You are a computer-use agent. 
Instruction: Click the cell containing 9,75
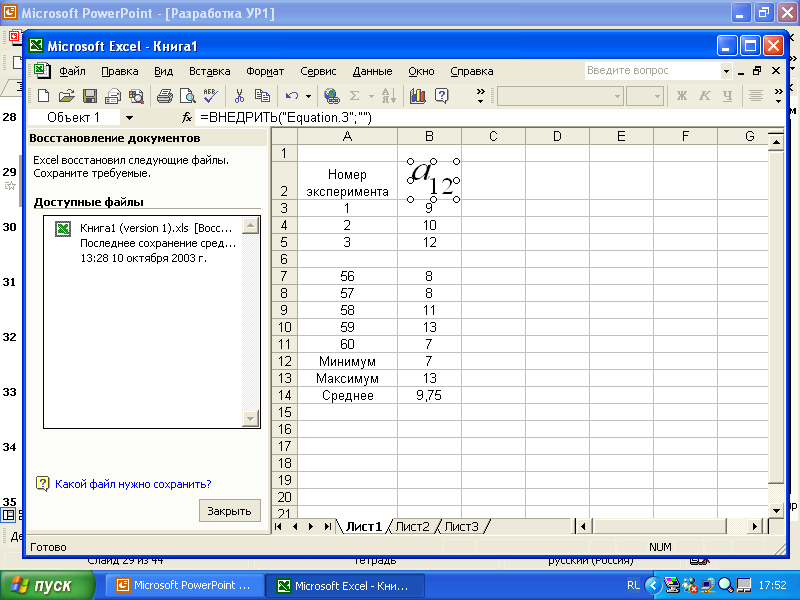click(x=429, y=395)
